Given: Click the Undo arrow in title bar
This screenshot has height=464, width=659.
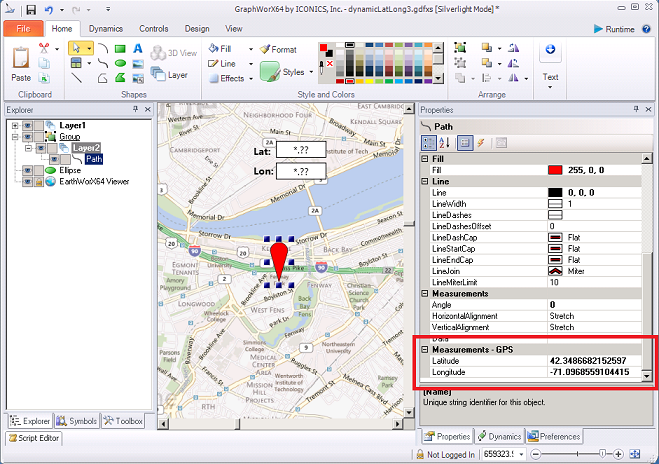Looking at the screenshot, I should pyautogui.click(x=49, y=9).
